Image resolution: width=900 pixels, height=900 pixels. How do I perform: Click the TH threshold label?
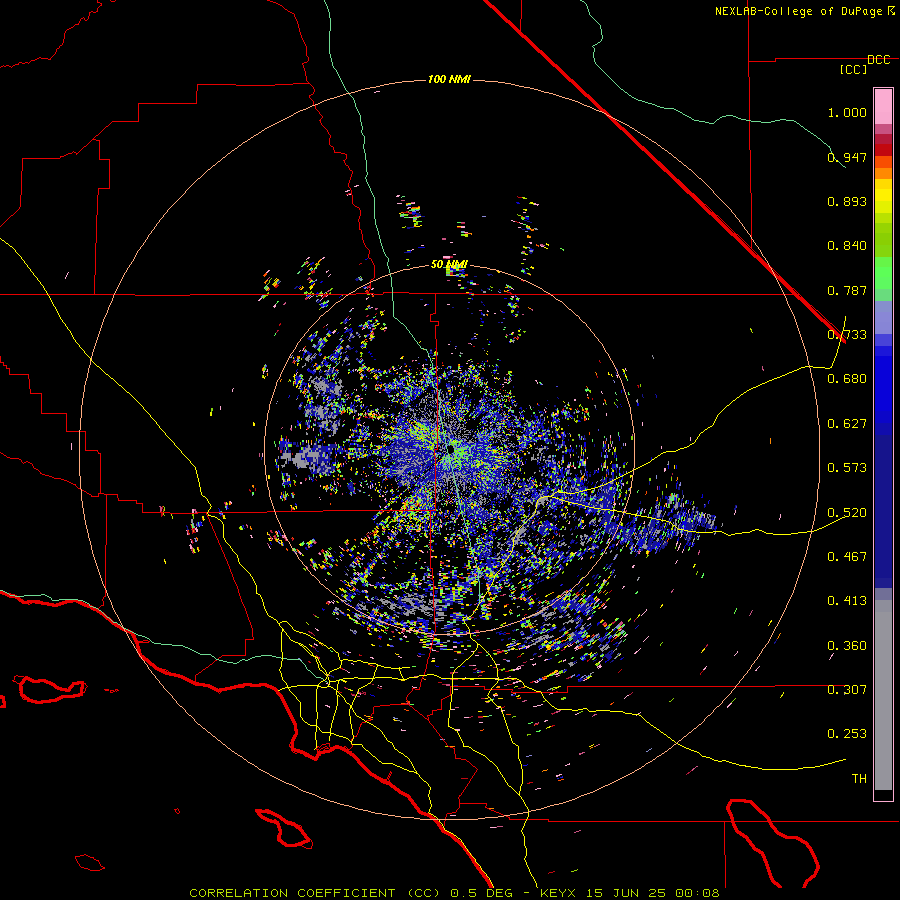tap(859, 779)
